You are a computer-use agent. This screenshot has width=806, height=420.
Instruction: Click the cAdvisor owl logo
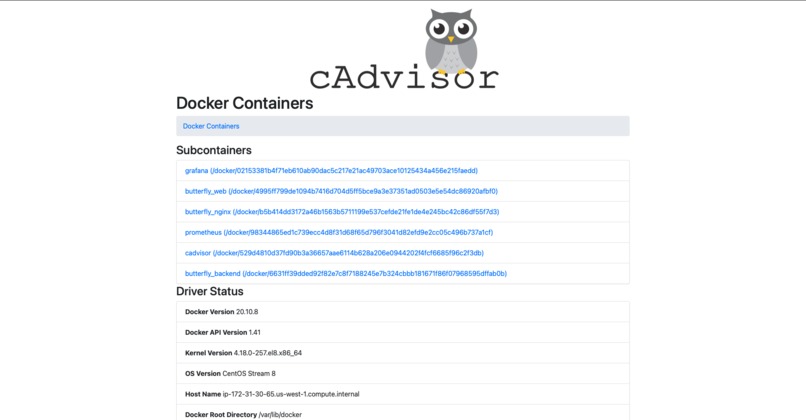404,49
